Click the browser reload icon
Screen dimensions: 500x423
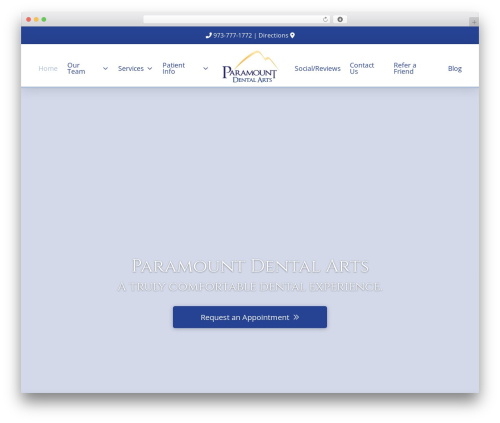coord(325,19)
